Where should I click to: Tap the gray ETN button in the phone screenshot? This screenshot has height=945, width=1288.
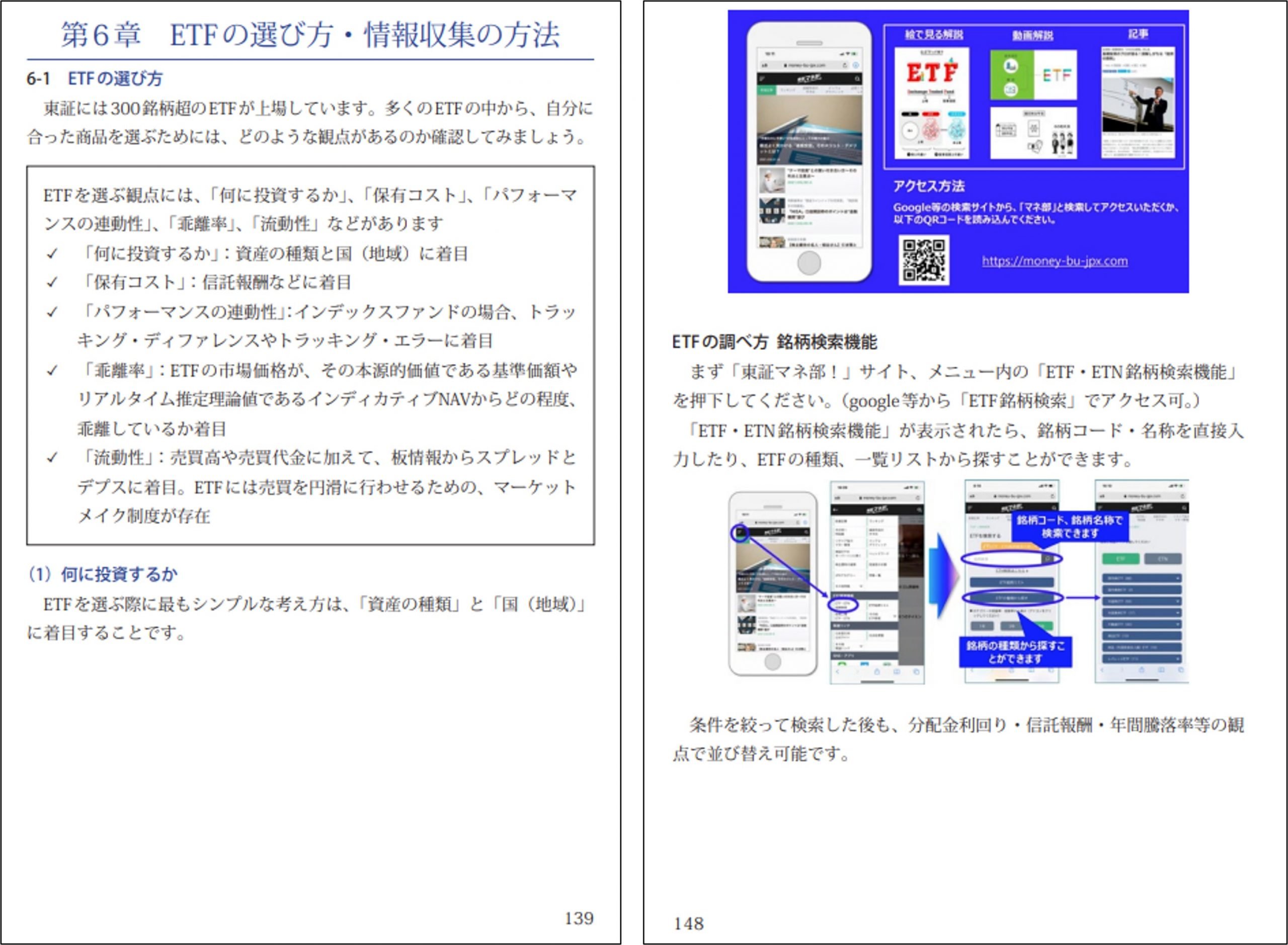(x=1163, y=558)
